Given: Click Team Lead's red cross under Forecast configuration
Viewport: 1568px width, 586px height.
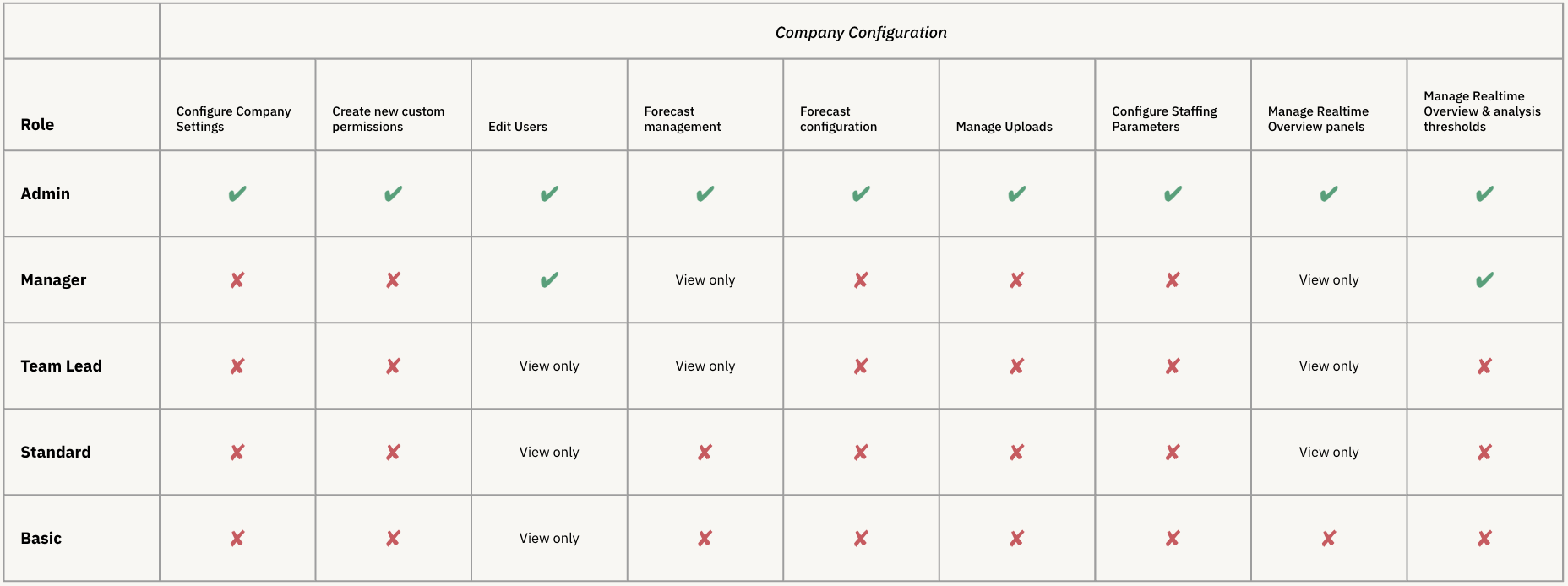Looking at the screenshot, I should tap(861, 366).
